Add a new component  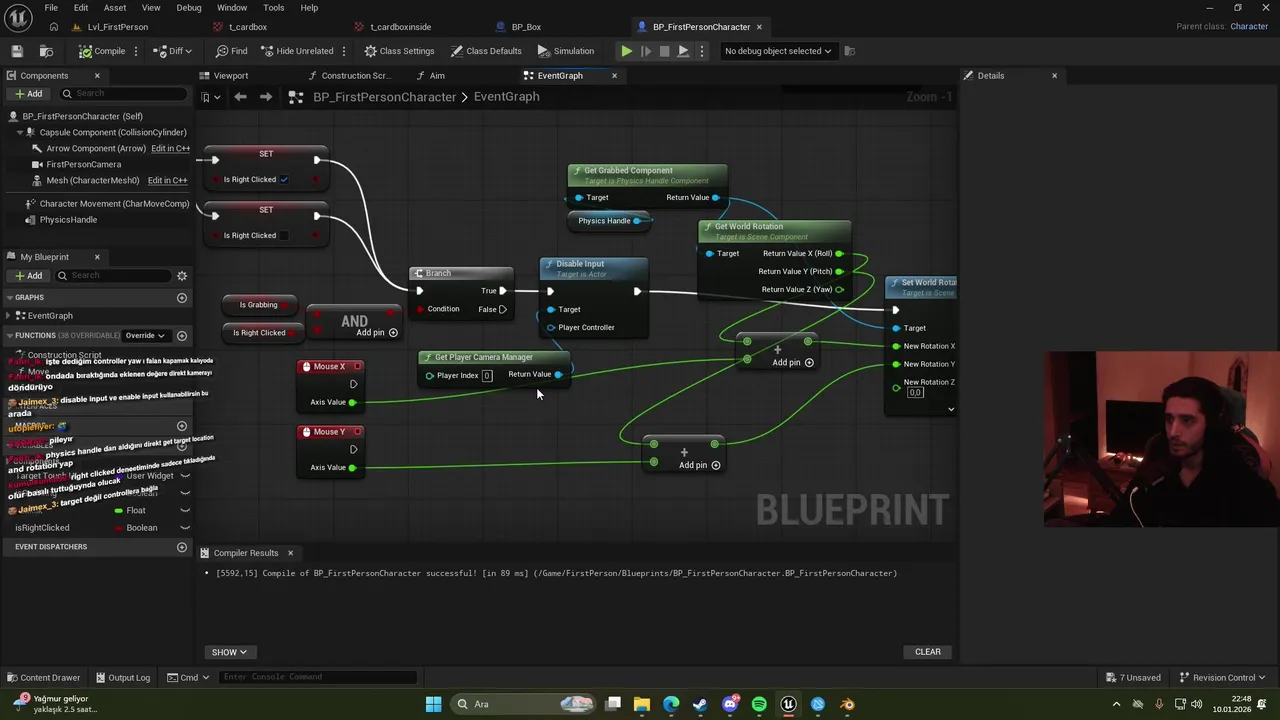[x=28, y=94]
